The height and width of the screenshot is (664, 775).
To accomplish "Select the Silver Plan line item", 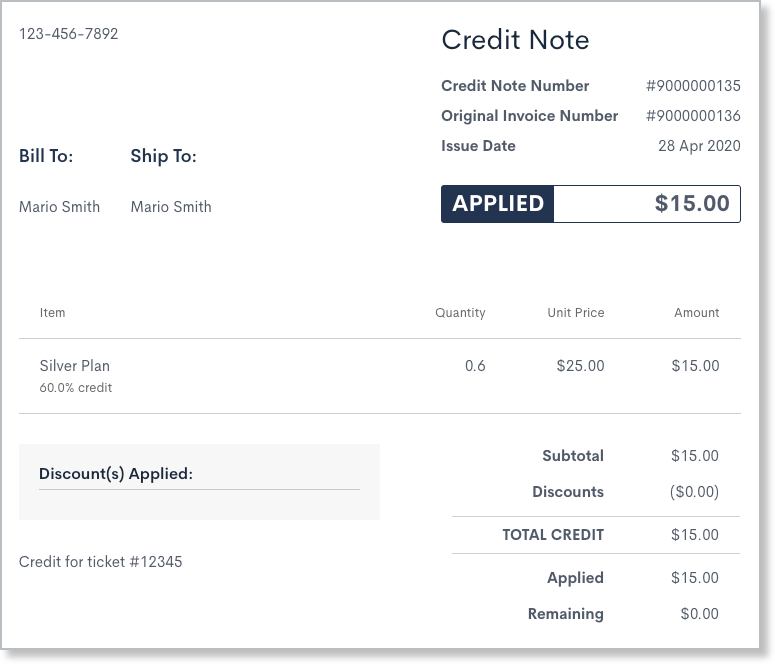I will 74,366.
